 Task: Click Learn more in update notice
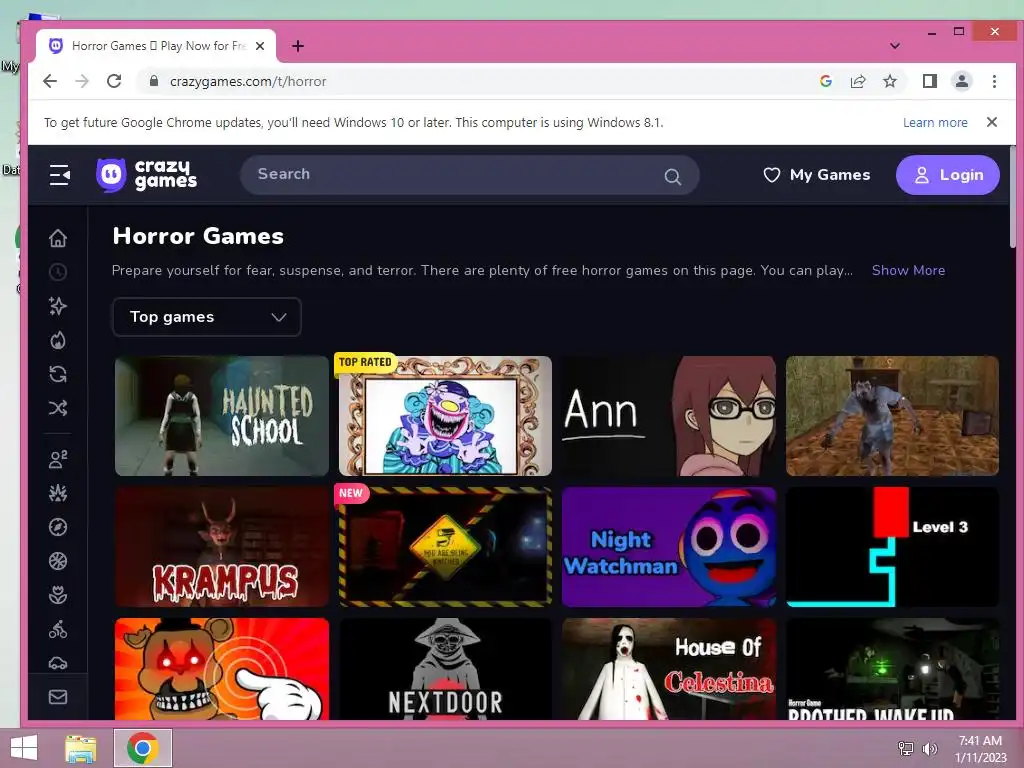click(x=935, y=123)
